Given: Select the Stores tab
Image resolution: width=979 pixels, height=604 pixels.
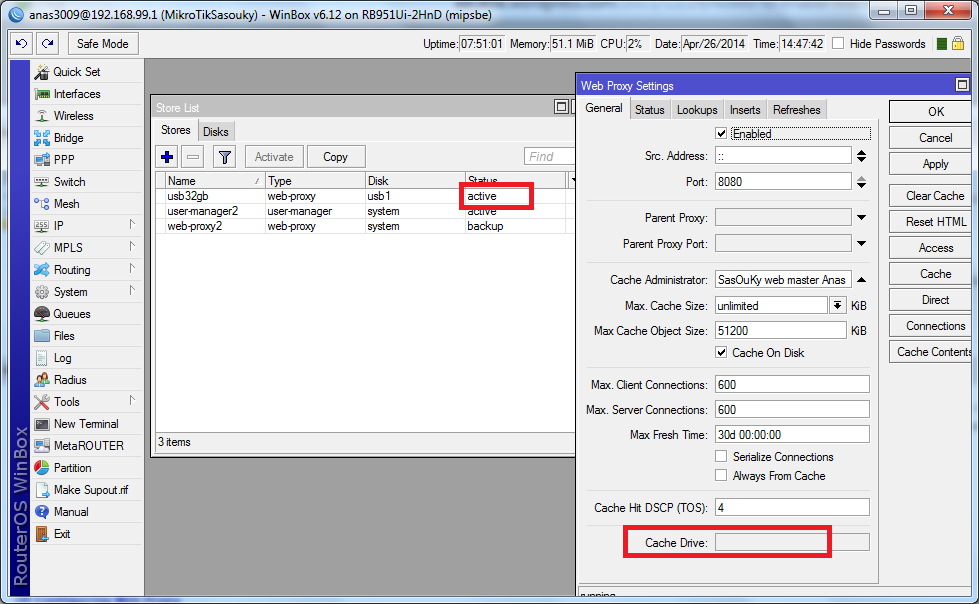Looking at the screenshot, I should (175, 130).
